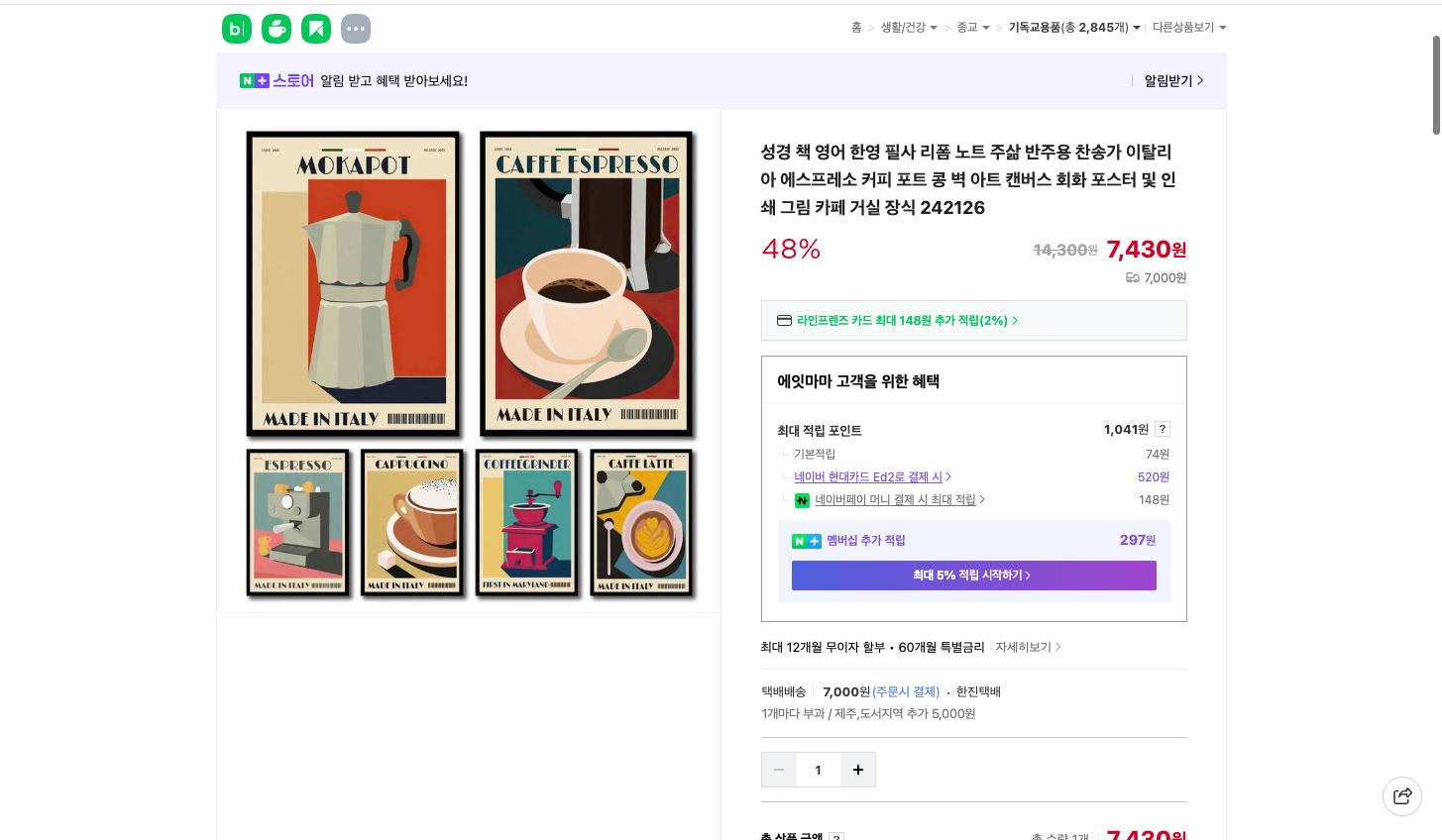
Task: Click the N+ 스토어 logo
Action: [274, 79]
